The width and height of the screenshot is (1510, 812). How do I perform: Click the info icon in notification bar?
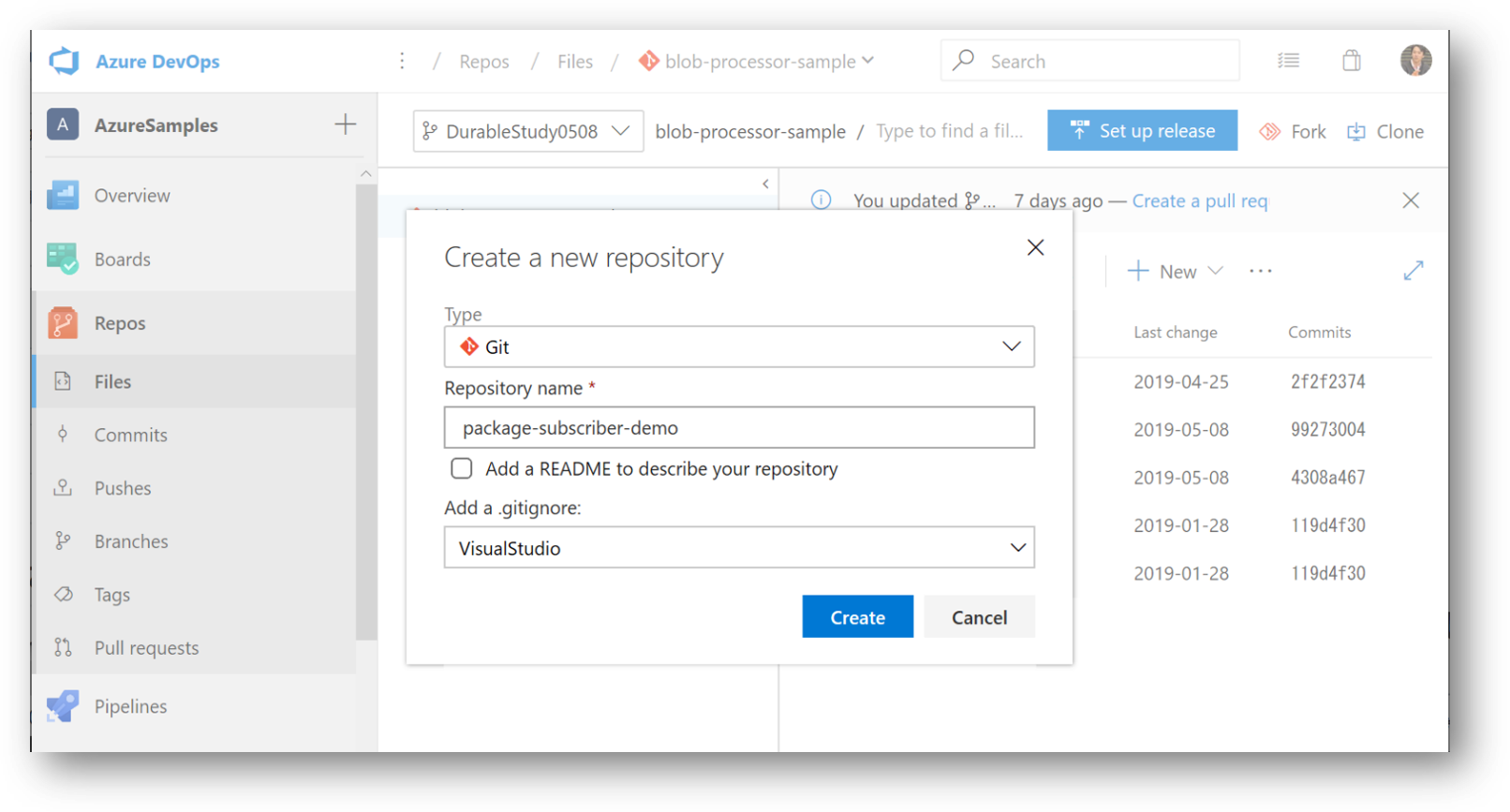click(821, 200)
